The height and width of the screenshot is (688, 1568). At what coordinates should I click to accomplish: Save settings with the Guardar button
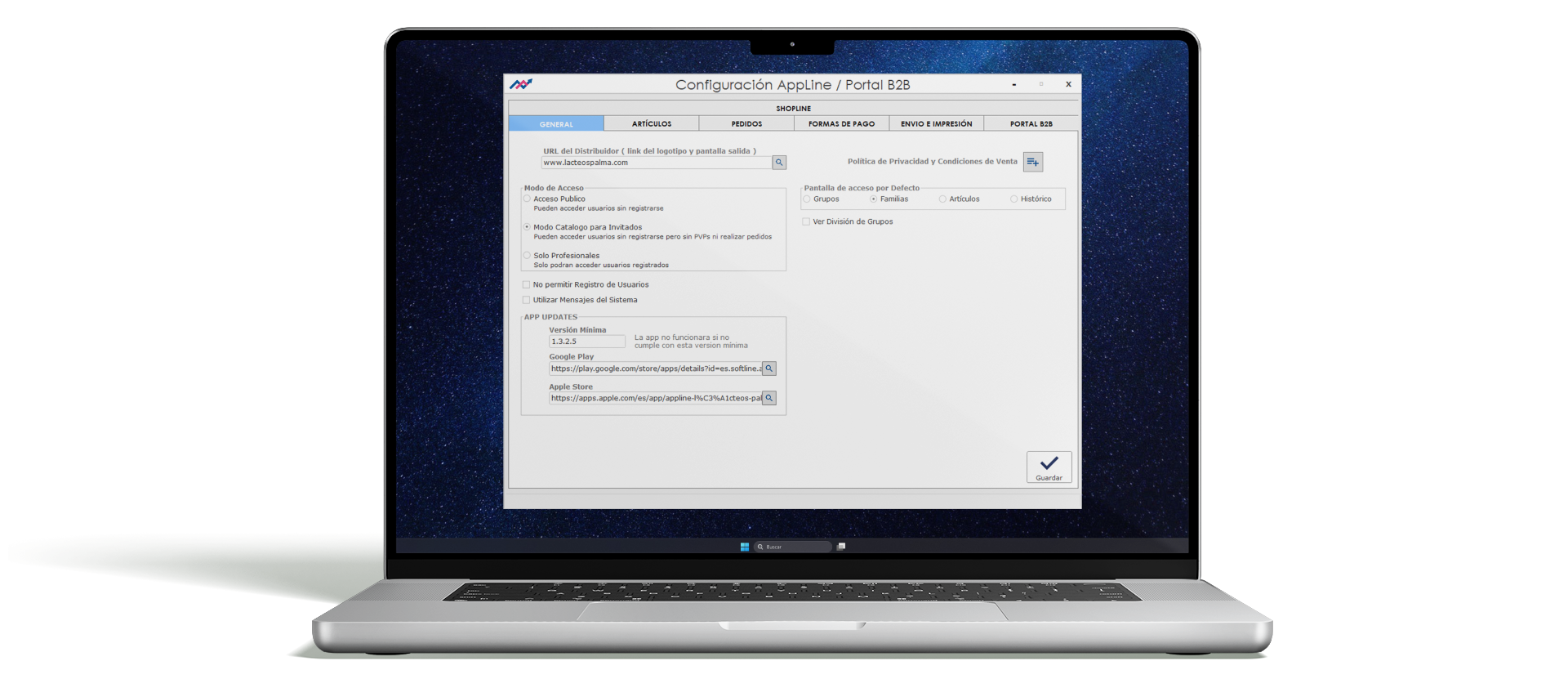(x=1049, y=467)
